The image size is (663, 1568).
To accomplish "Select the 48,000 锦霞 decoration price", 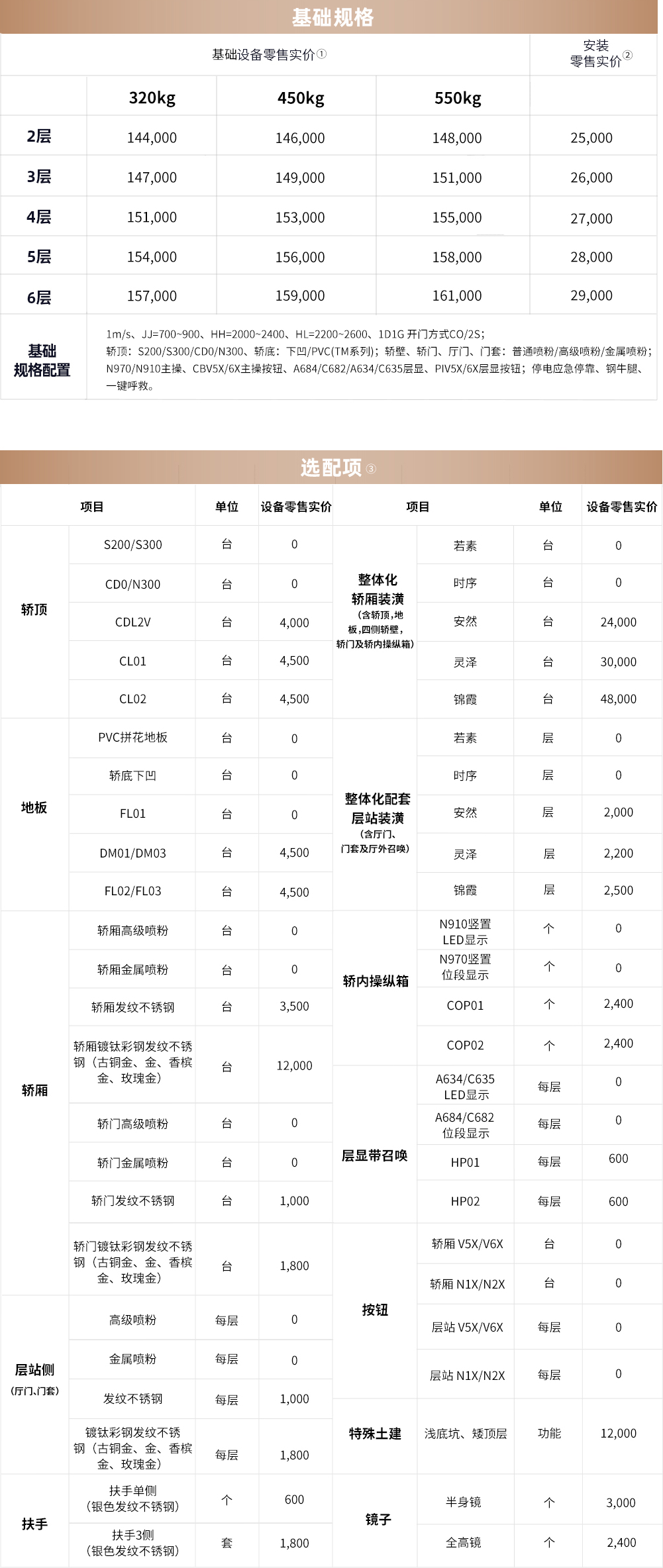I will click(x=618, y=699).
